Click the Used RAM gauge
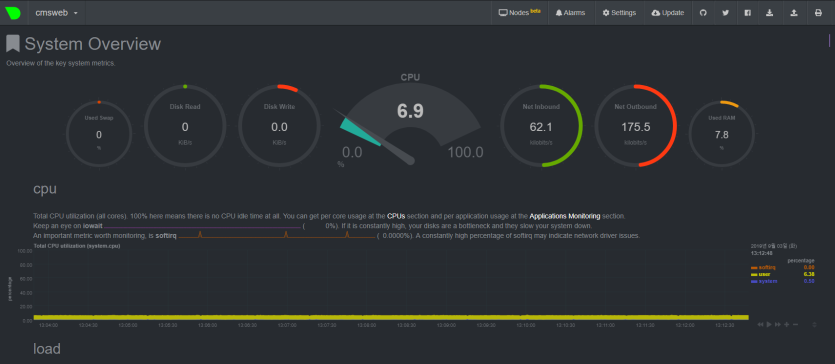This screenshot has height=364, width=835. click(722, 133)
